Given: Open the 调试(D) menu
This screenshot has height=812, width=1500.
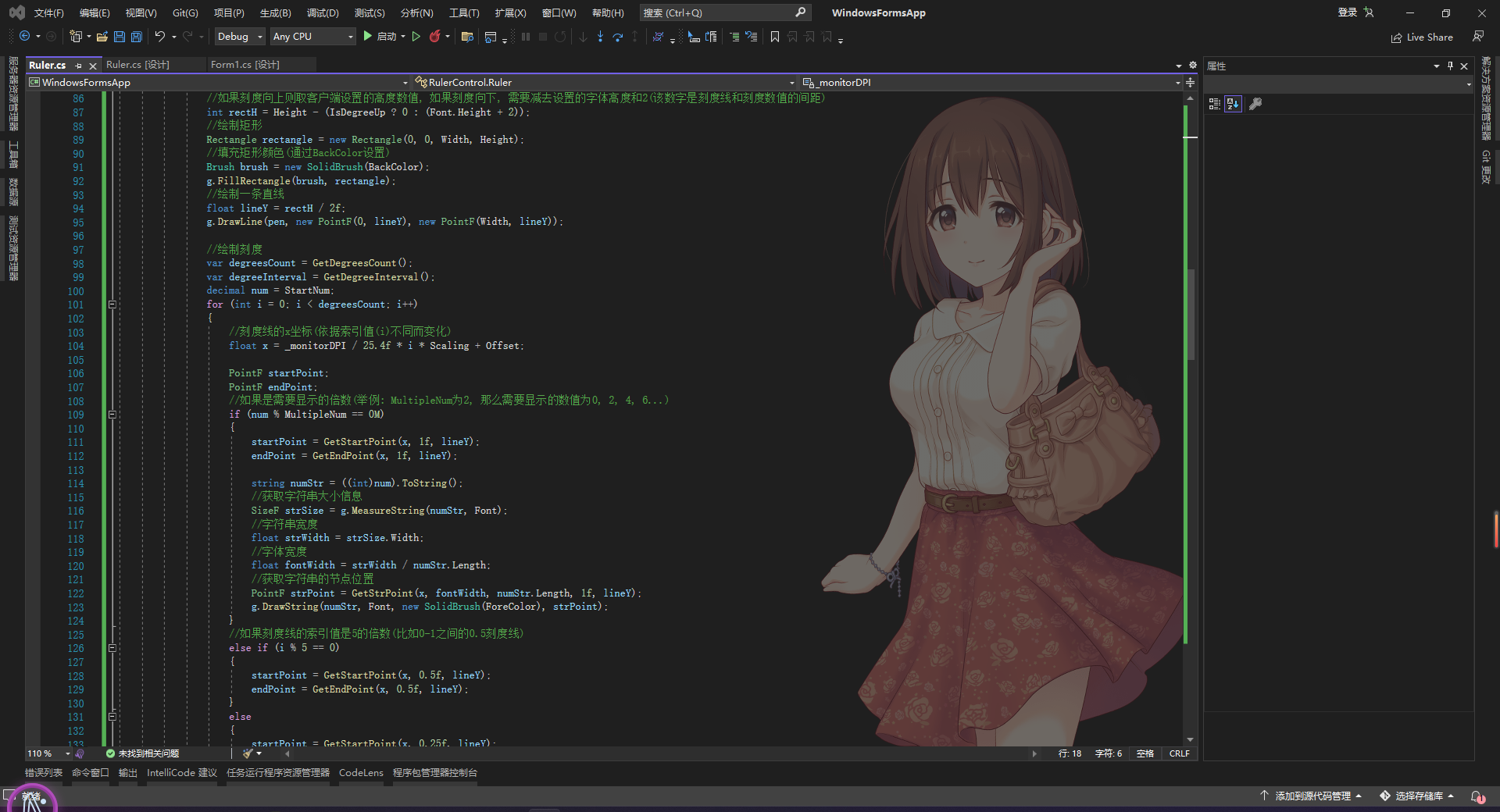Looking at the screenshot, I should click(323, 12).
